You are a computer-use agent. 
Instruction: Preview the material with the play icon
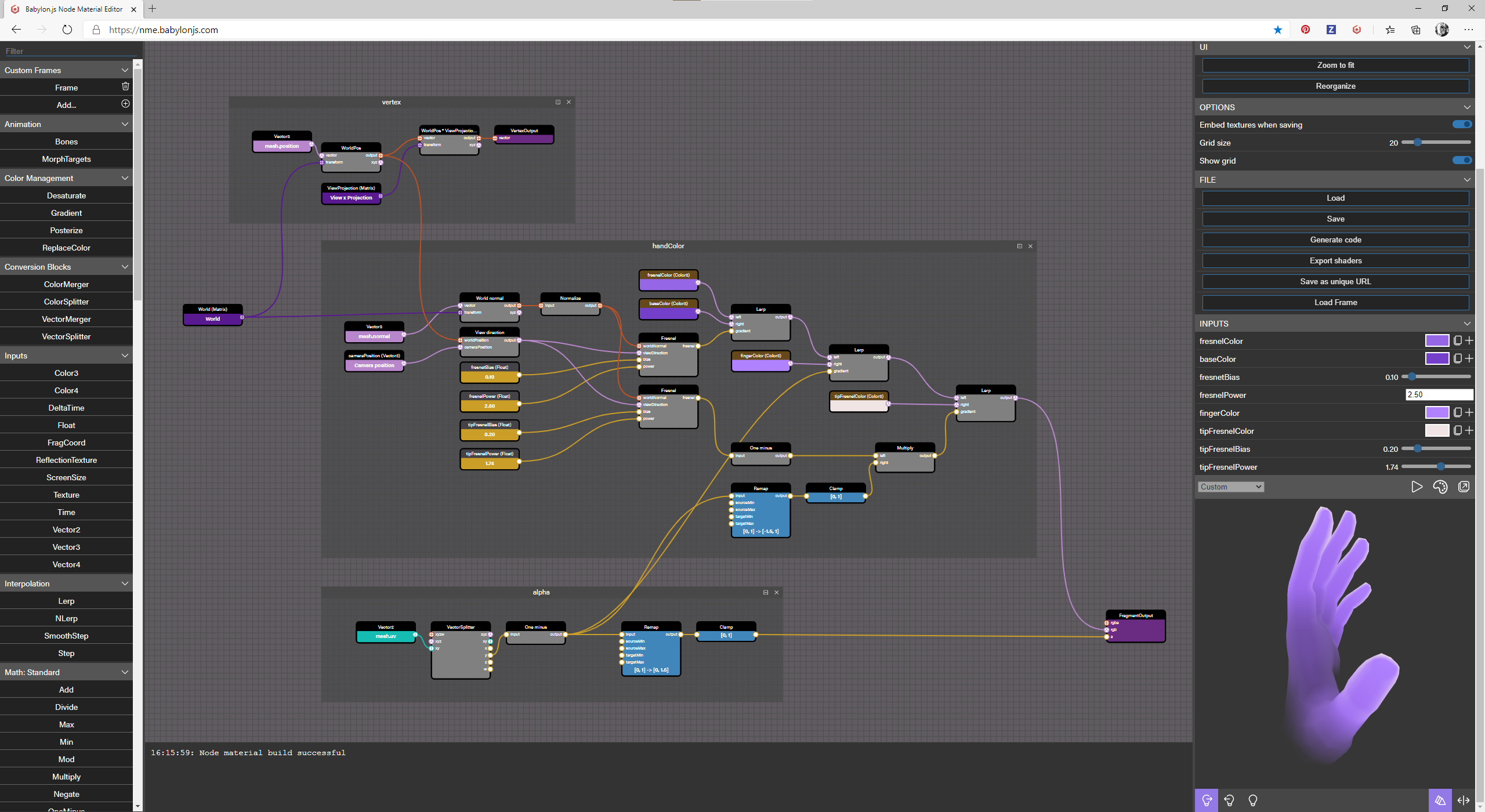(x=1416, y=487)
